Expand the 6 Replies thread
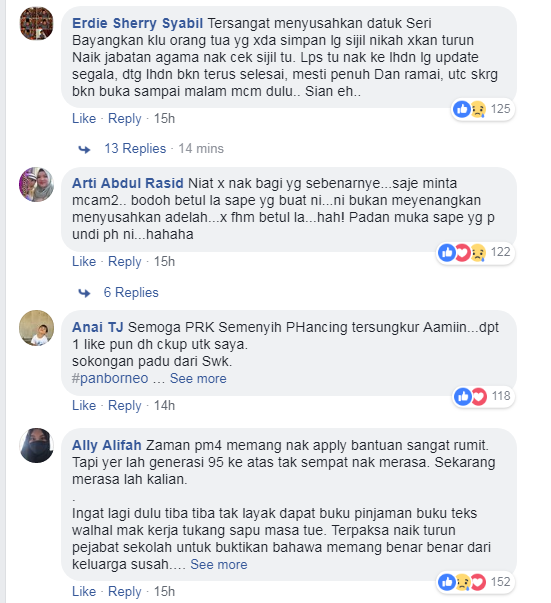 click(131, 292)
